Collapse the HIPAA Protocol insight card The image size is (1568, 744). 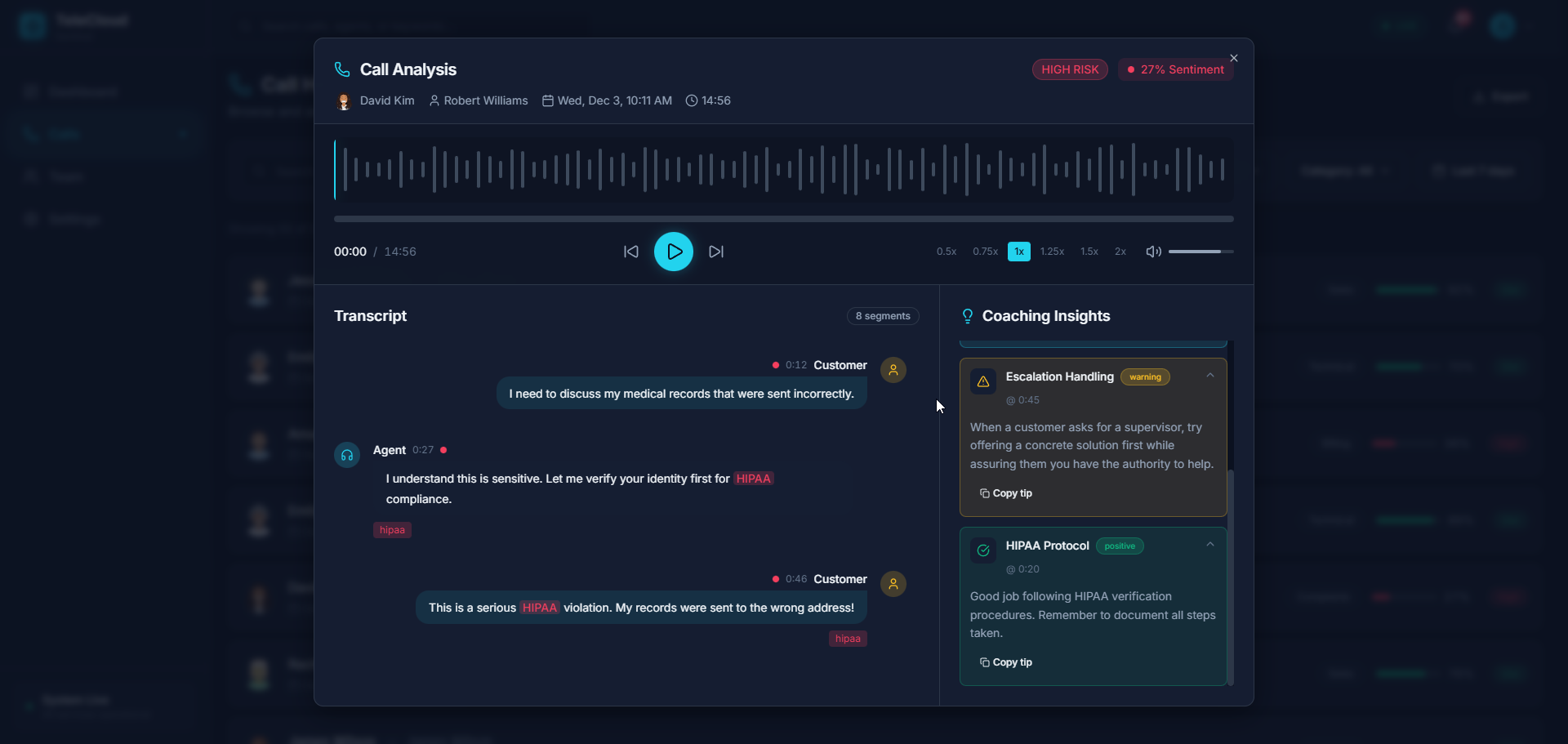(1210, 545)
